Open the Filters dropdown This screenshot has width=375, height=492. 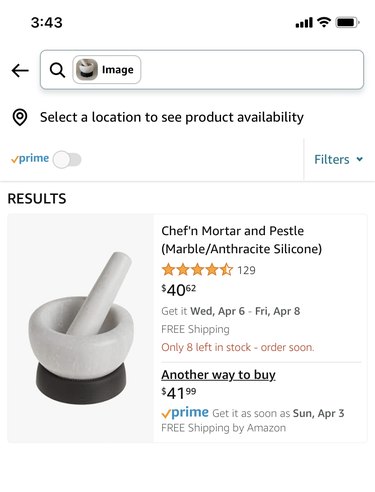tap(338, 159)
